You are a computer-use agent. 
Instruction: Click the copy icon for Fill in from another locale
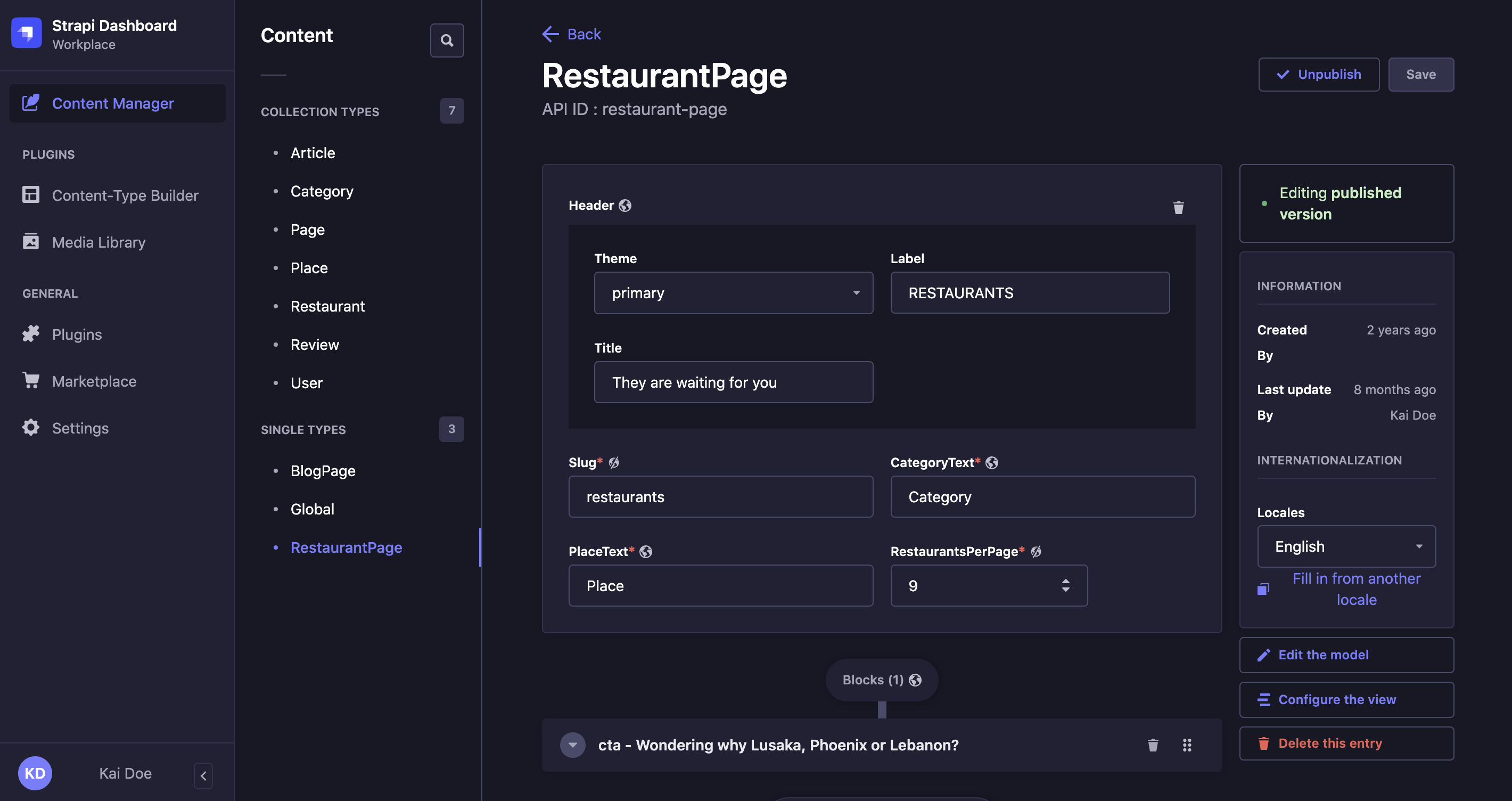(x=1263, y=589)
